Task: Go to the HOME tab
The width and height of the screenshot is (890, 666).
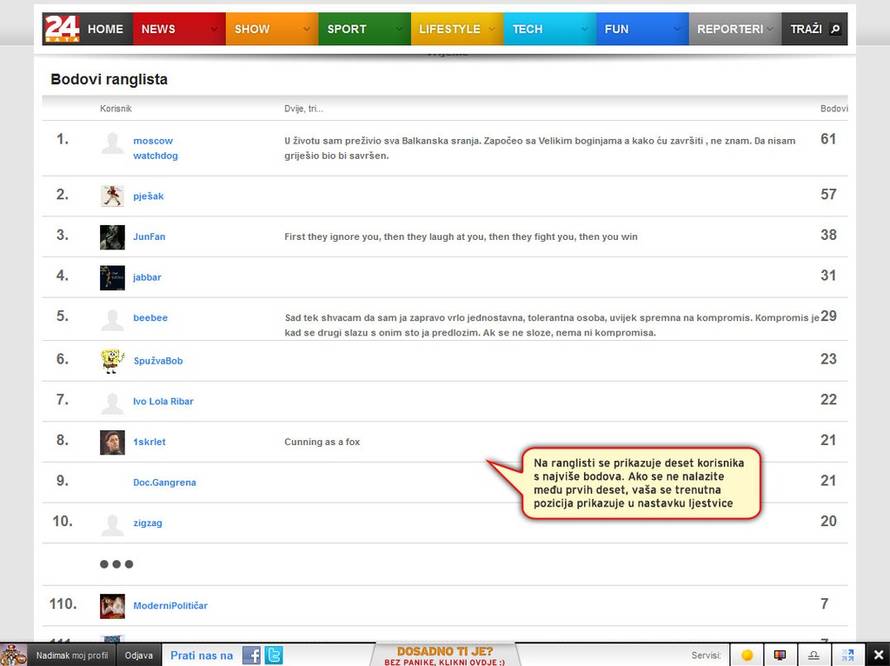Action: (105, 29)
